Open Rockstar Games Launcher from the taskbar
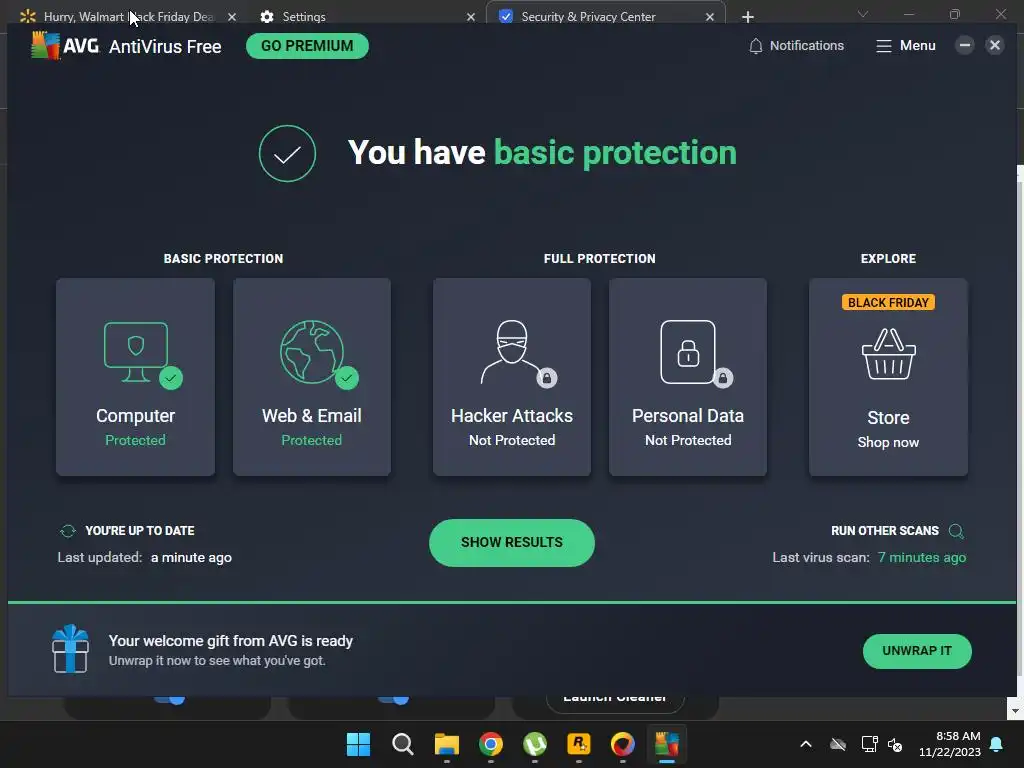1024x768 pixels. tap(579, 744)
